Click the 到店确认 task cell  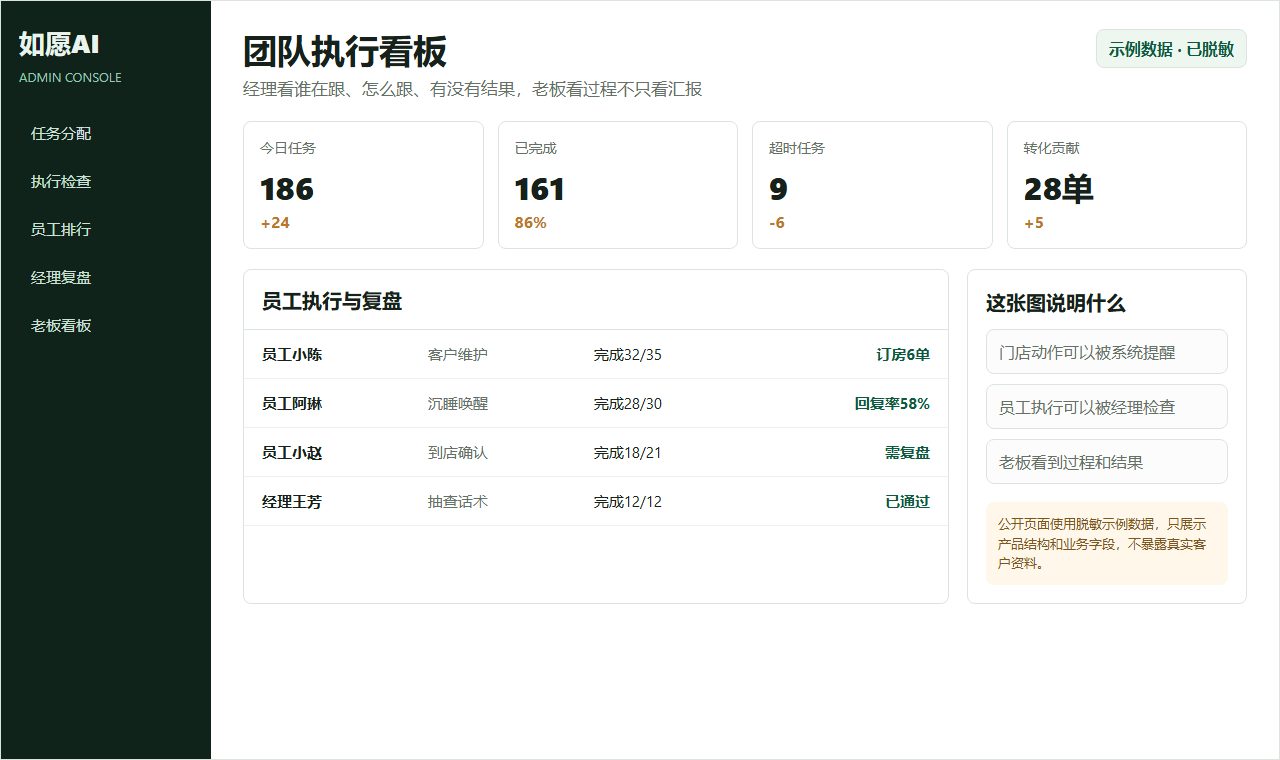[x=458, y=453]
